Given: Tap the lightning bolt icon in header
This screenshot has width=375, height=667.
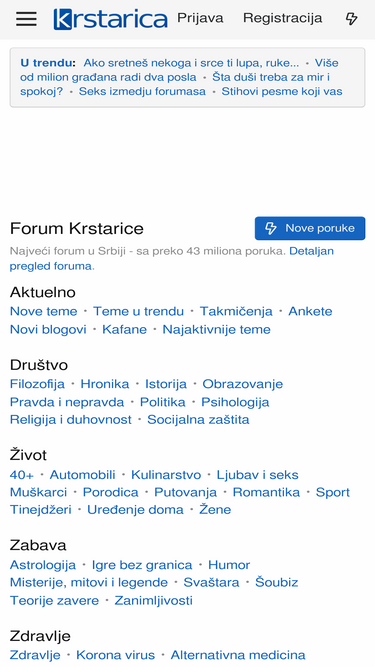Looking at the screenshot, I should tap(351, 19).
